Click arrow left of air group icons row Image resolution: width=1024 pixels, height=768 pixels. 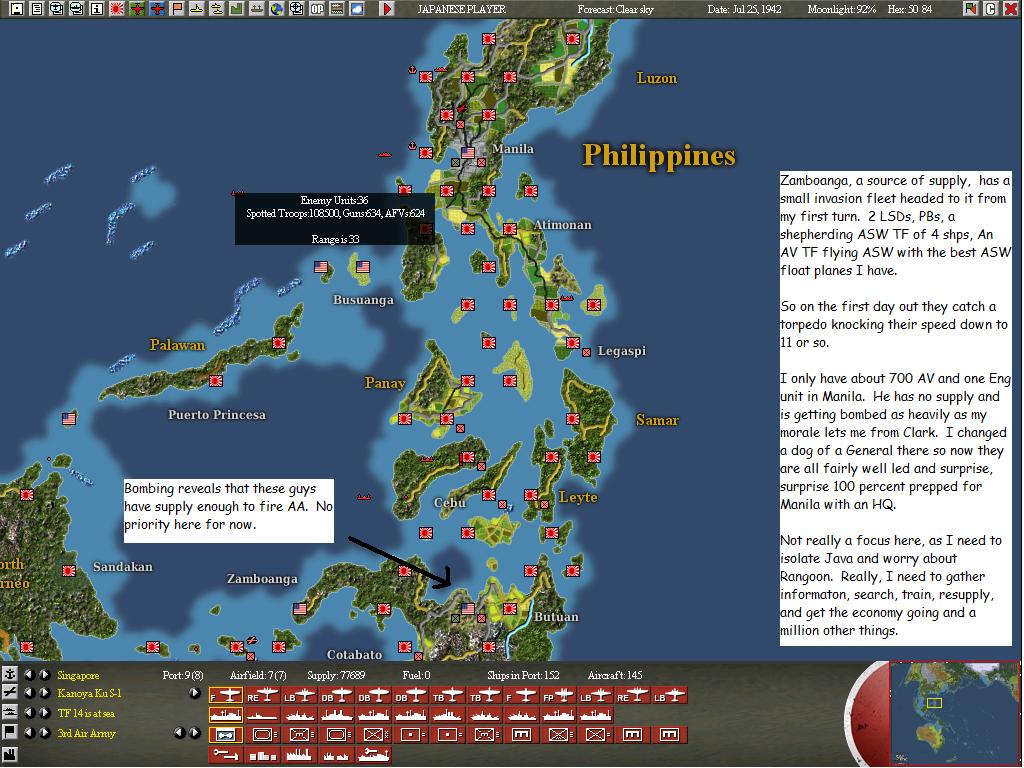[x=195, y=693]
